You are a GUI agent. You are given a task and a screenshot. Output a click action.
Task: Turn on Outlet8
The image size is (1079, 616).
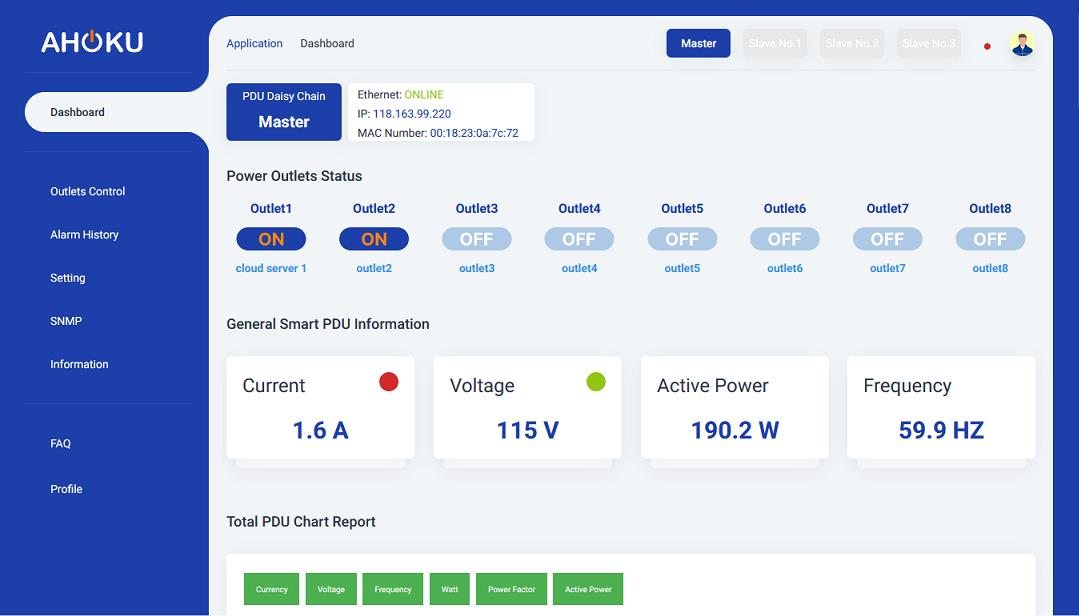990,239
